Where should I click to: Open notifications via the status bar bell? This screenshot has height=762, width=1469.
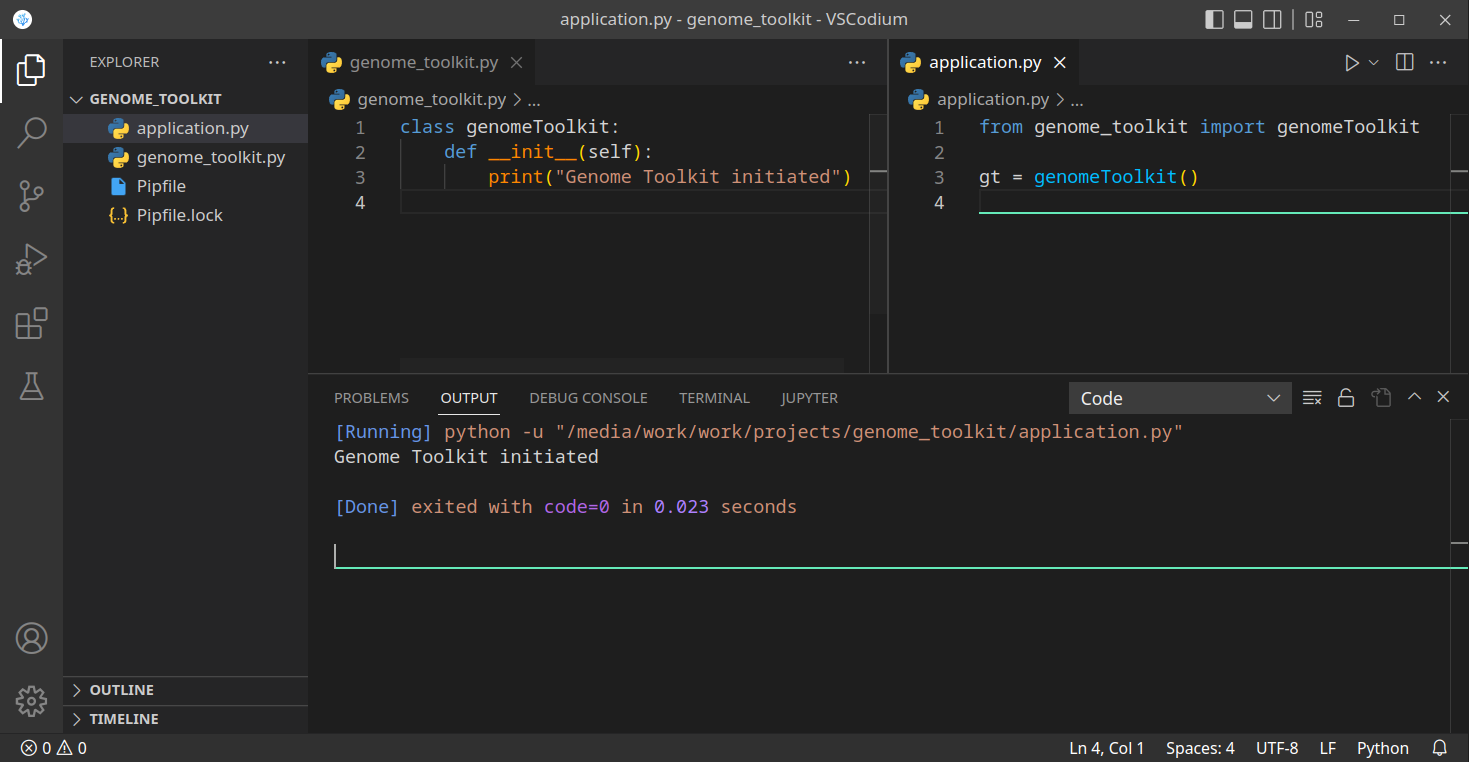(1439, 747)
